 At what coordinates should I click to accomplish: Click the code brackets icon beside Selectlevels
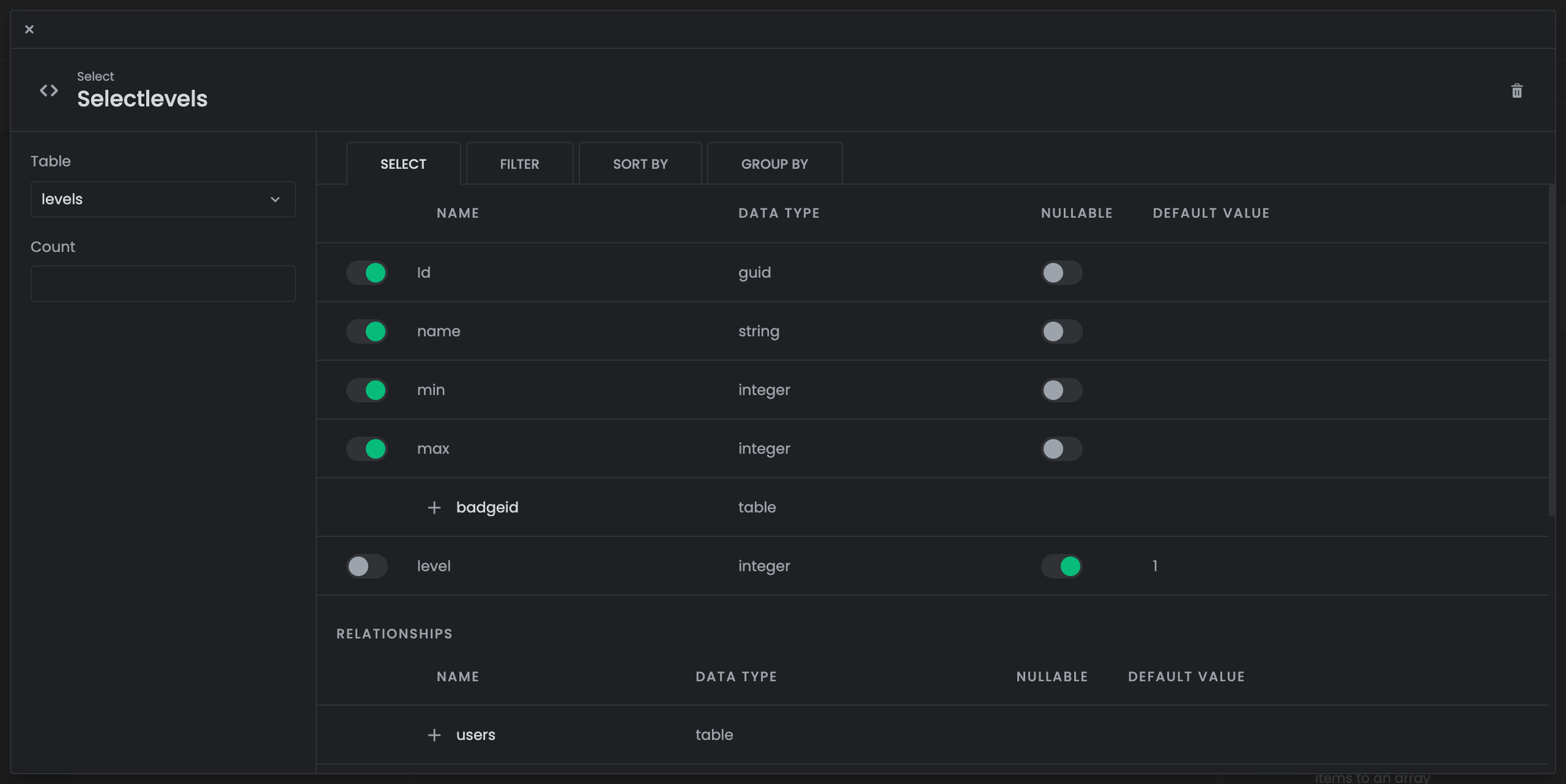pos(49,91)
